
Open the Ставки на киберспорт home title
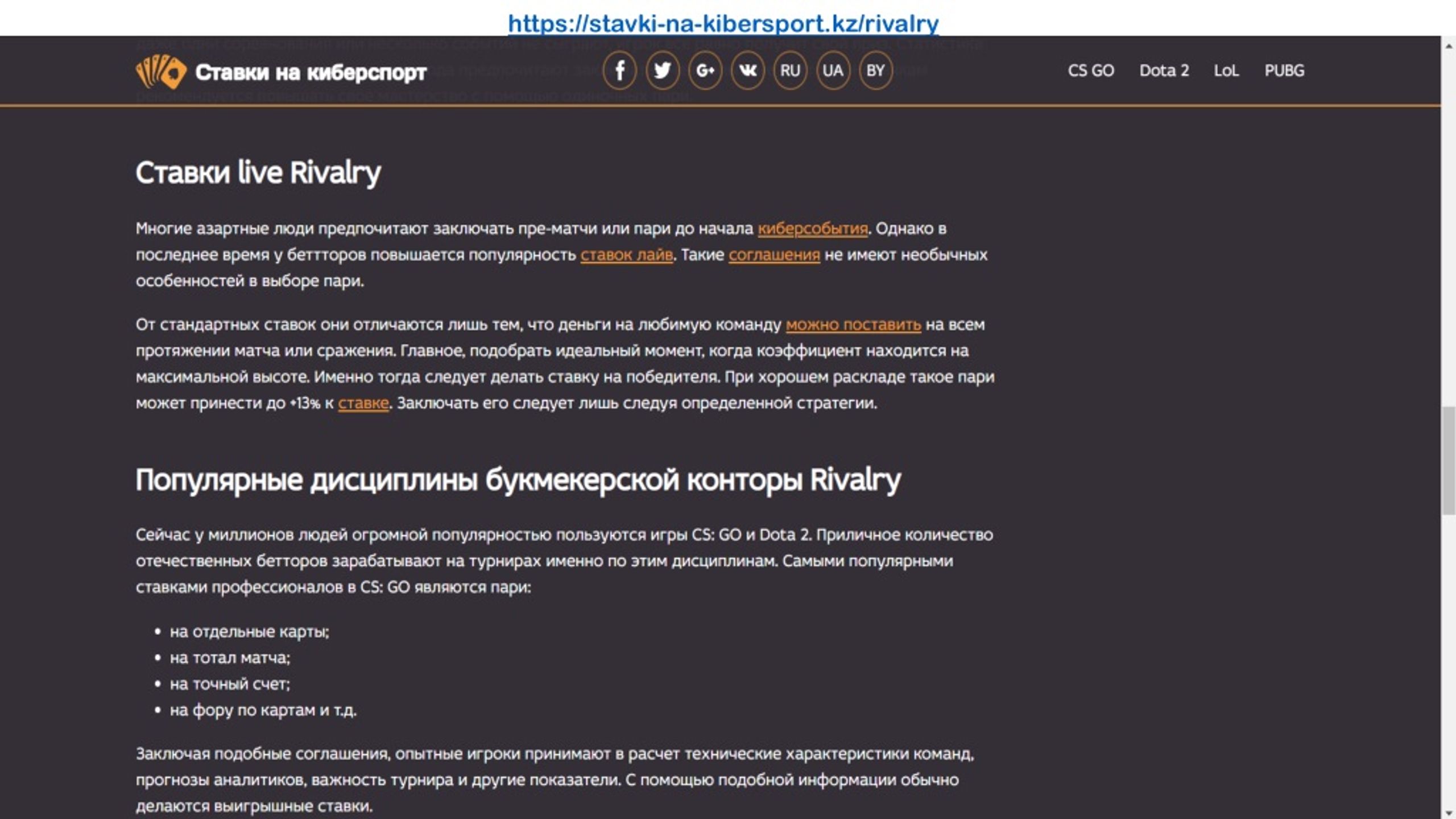[x=311, y=72]
